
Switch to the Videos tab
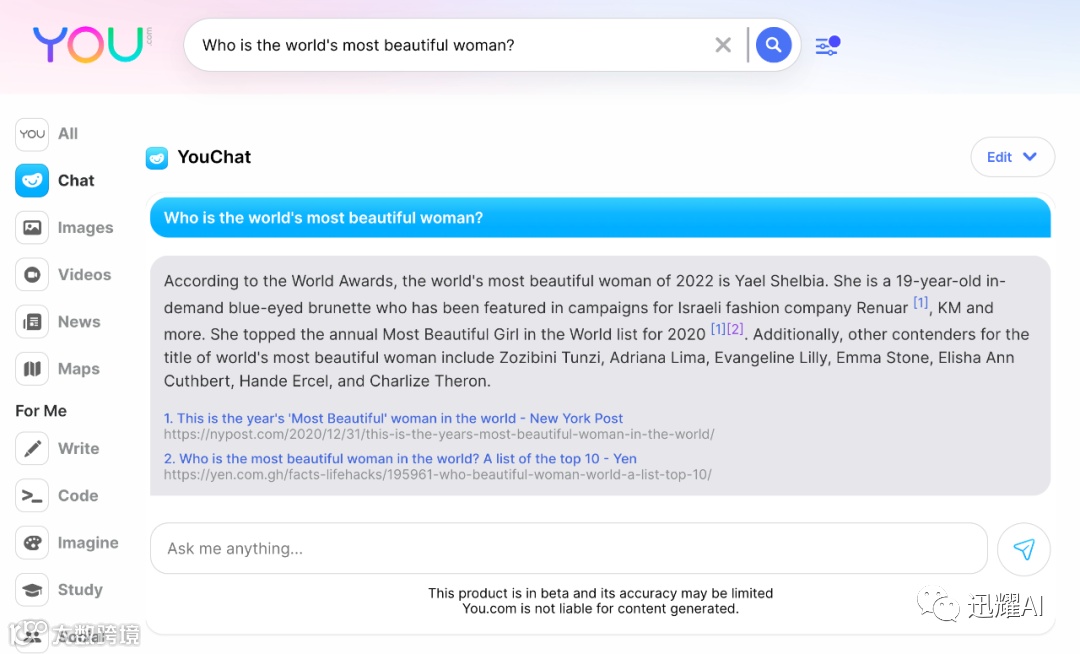(x=84, y=275)
